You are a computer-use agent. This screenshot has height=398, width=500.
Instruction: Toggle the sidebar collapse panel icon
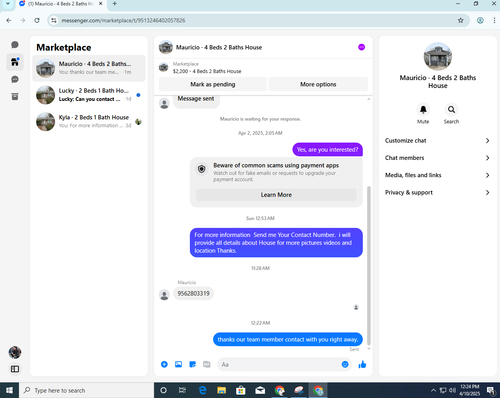point(15,369)
